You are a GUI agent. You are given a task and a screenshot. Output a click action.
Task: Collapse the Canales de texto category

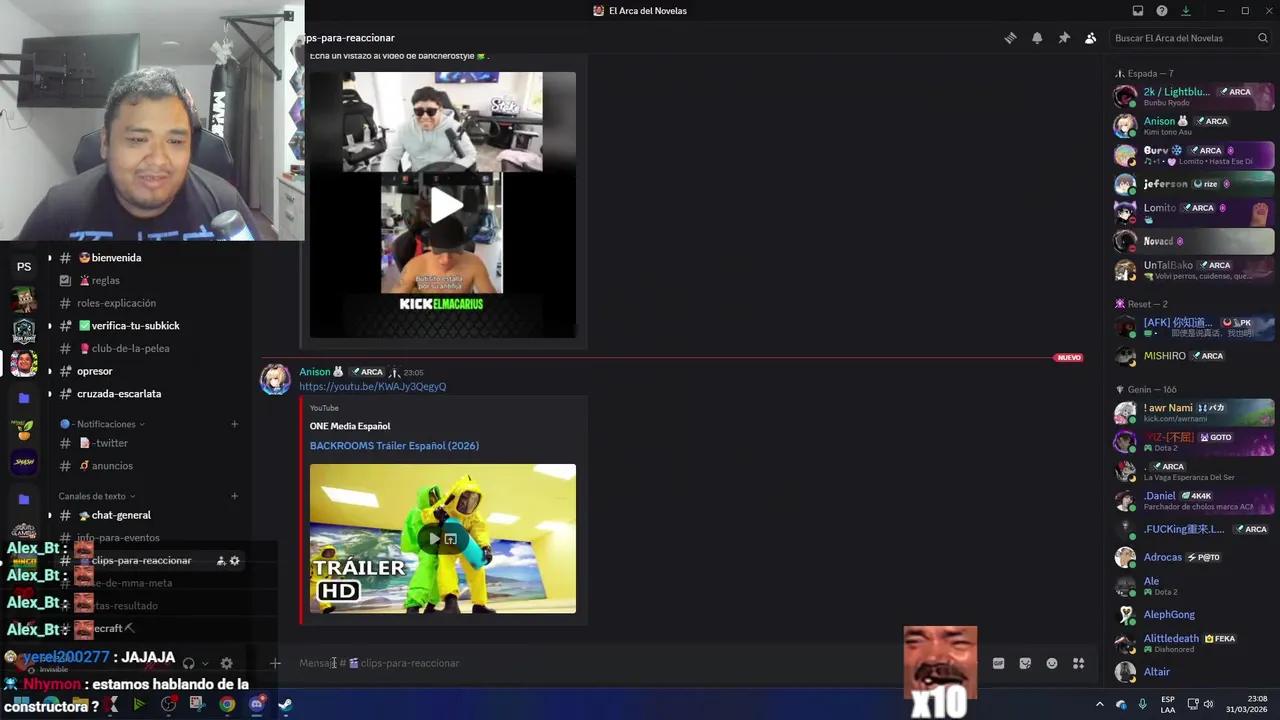pos(97,496)
